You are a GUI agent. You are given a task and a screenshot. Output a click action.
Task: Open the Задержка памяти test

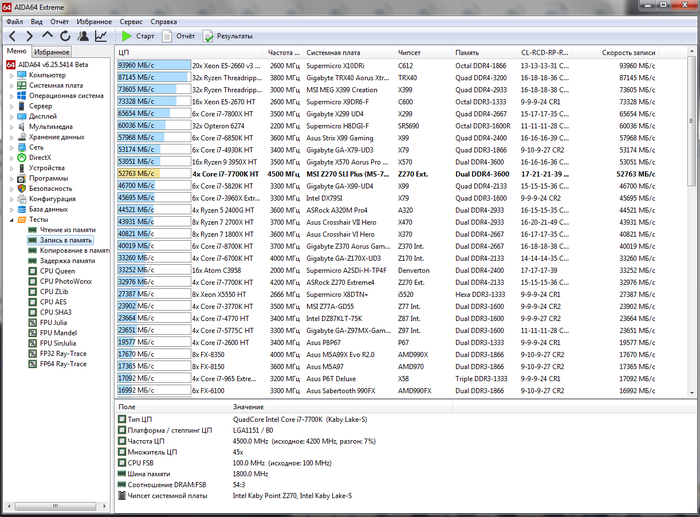point(62,261)
